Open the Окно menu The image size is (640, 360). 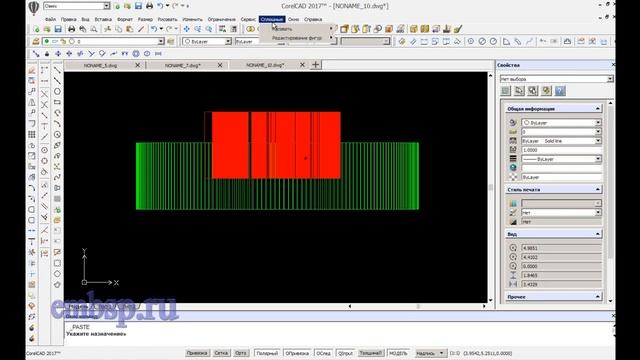coord(293,19)
